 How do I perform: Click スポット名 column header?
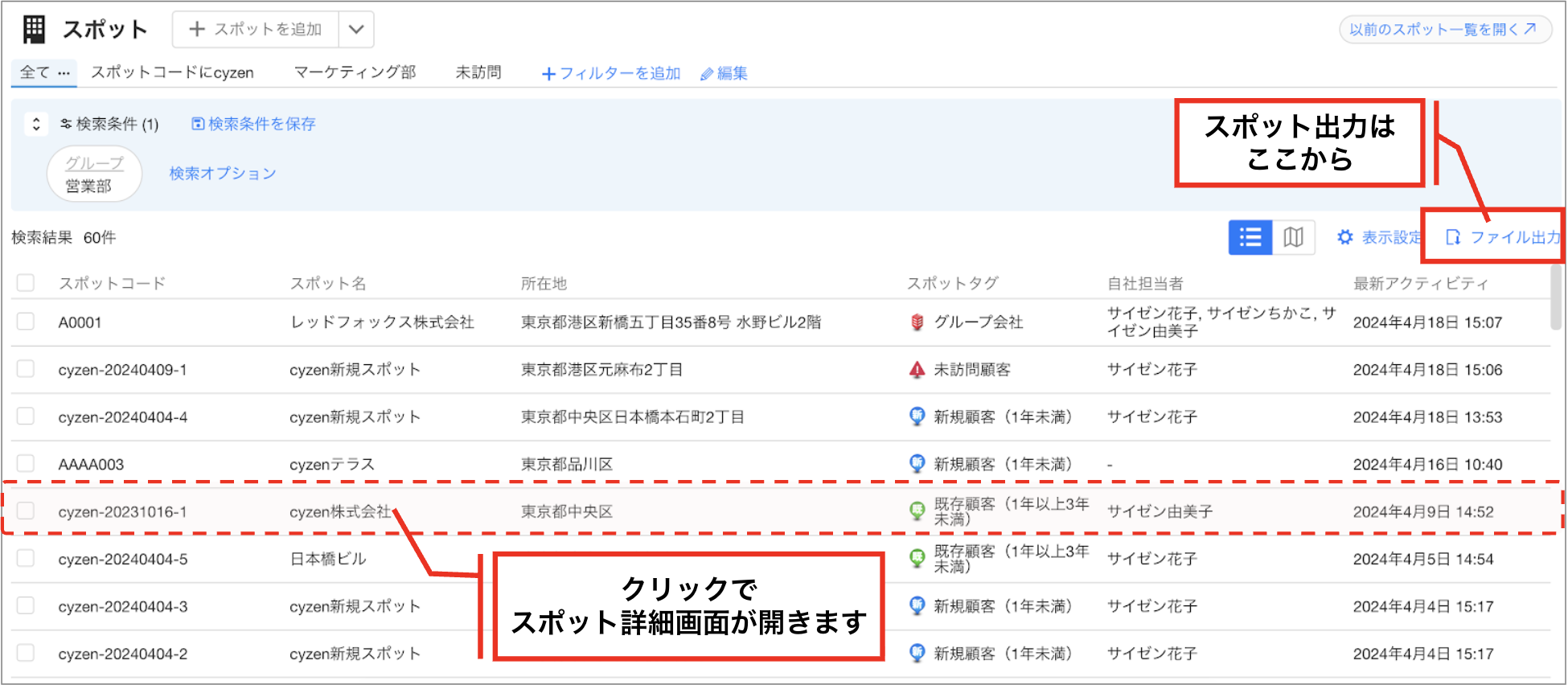pos(328,283)
